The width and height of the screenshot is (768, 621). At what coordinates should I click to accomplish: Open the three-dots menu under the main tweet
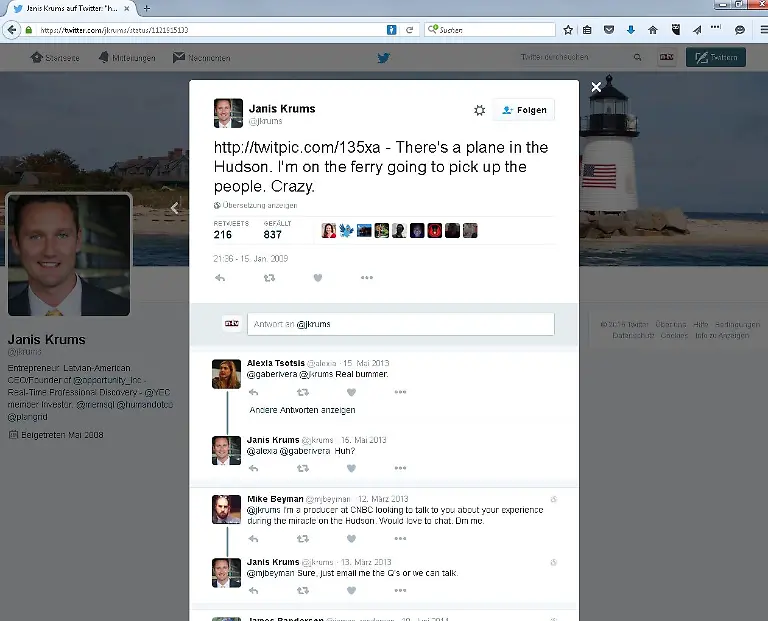tap(367, 278)
